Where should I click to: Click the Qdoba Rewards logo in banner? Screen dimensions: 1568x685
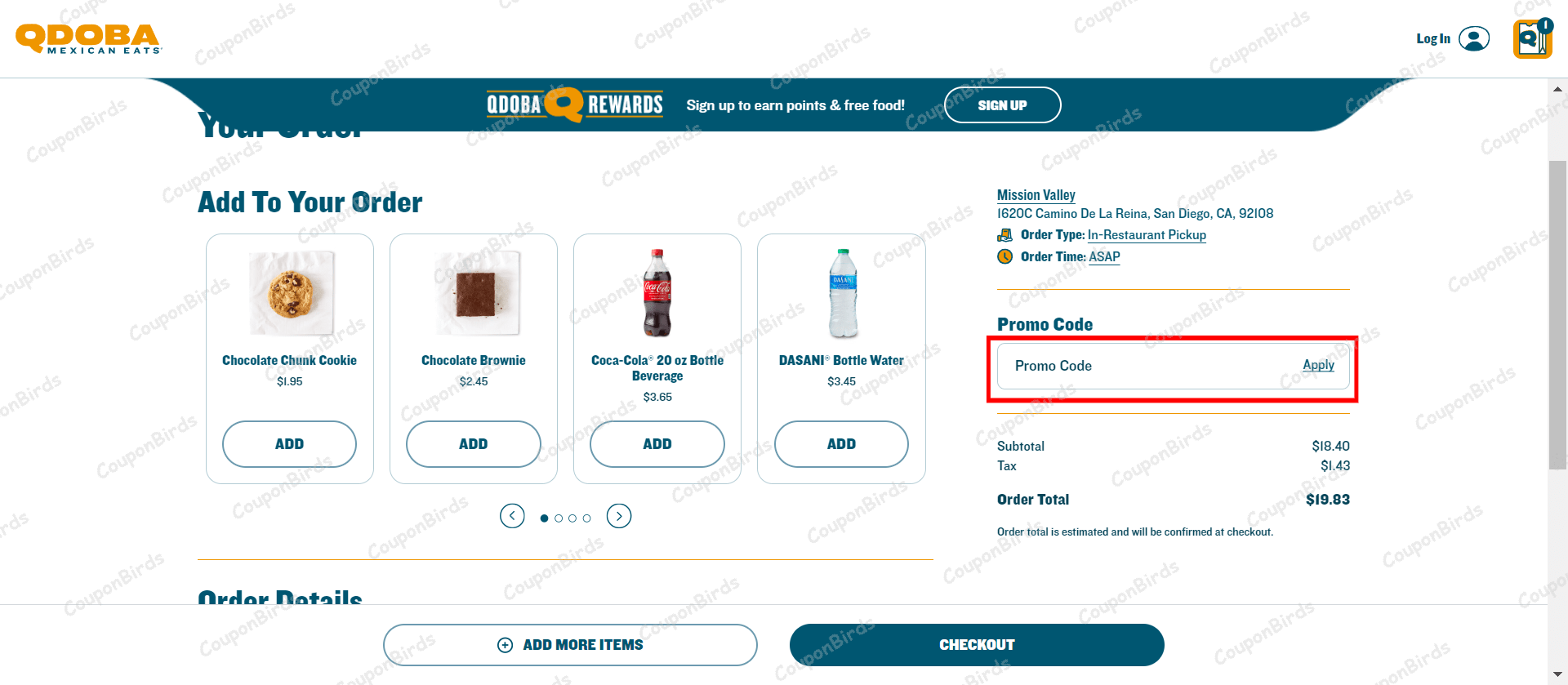[575, 105]
